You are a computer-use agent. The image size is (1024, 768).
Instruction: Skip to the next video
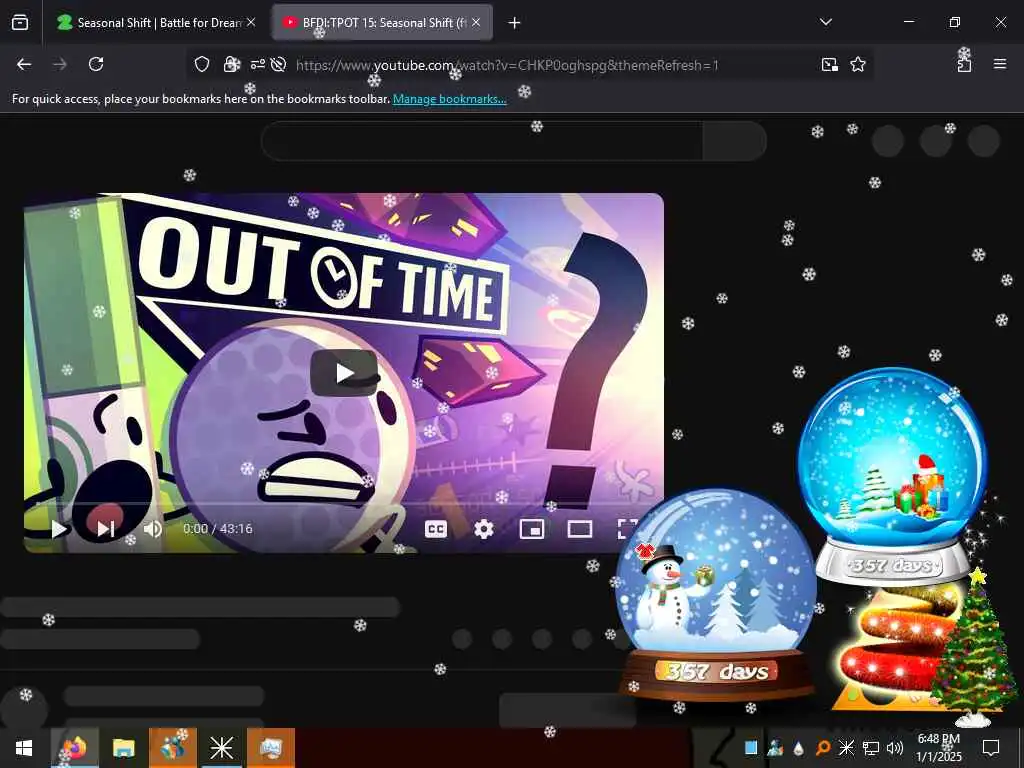[106, 529]
